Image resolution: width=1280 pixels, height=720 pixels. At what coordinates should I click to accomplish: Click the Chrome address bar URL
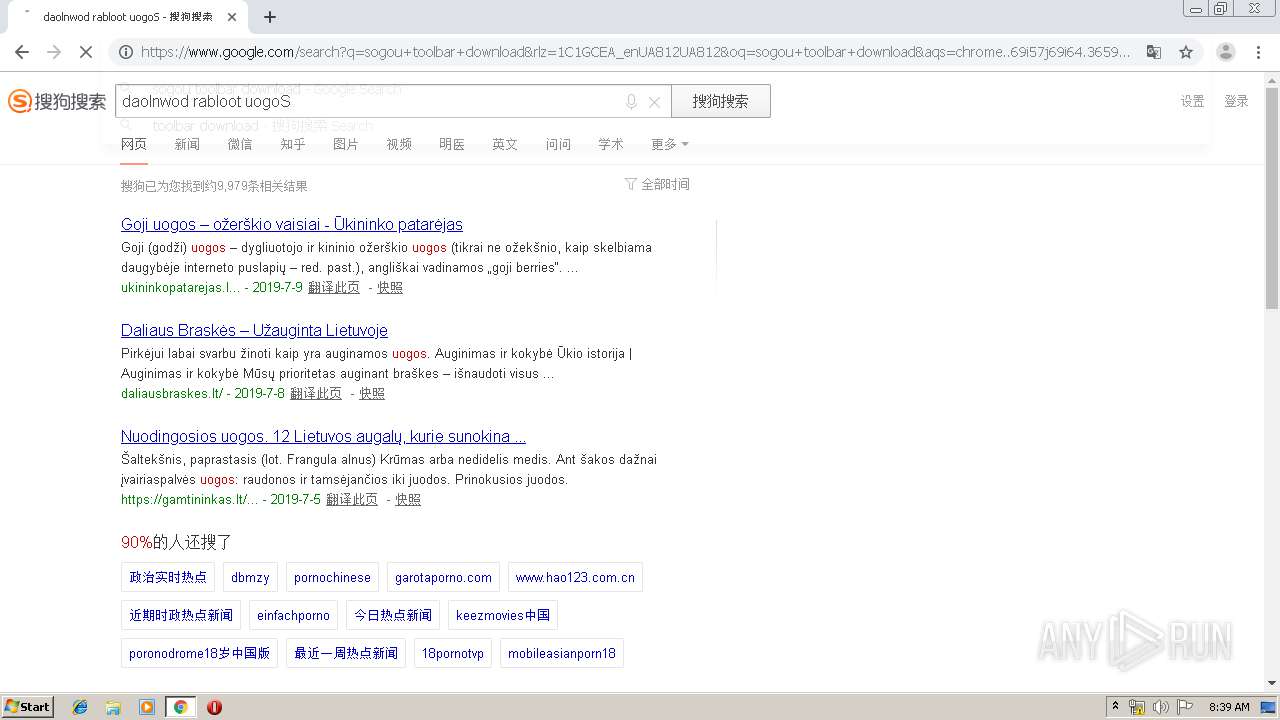pos(636,52)
